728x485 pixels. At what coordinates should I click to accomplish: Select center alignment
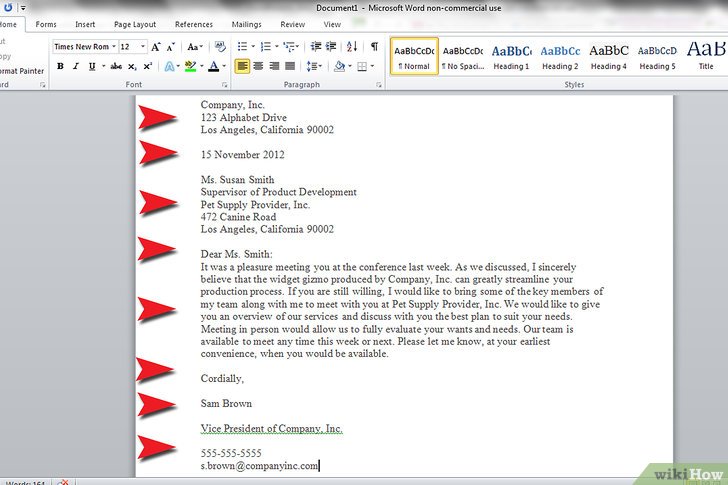(x=258, y=66)
